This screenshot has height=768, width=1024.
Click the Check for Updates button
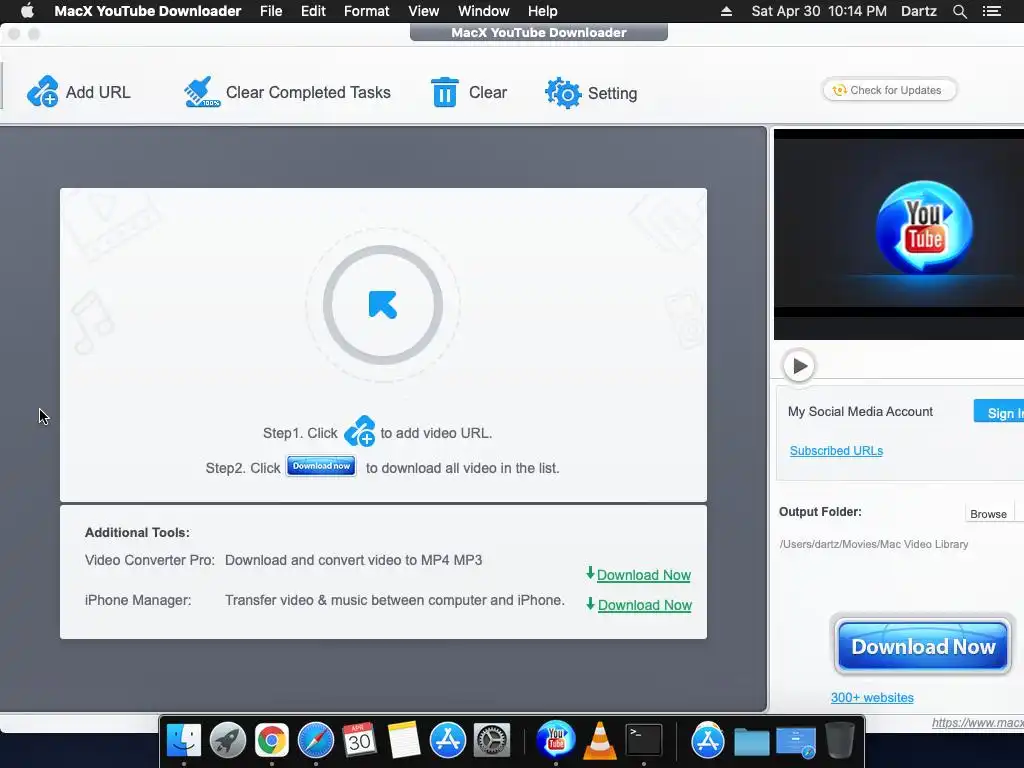pyautogui.click(x=889, y=90)
